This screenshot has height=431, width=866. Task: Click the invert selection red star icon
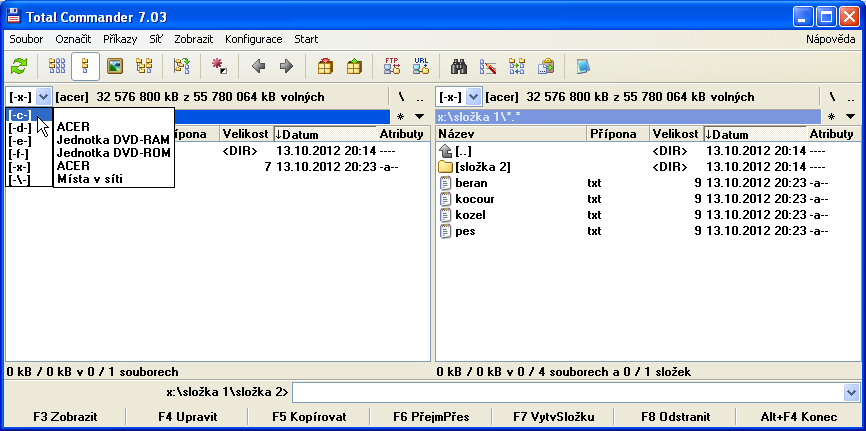[x=219, y=67]
